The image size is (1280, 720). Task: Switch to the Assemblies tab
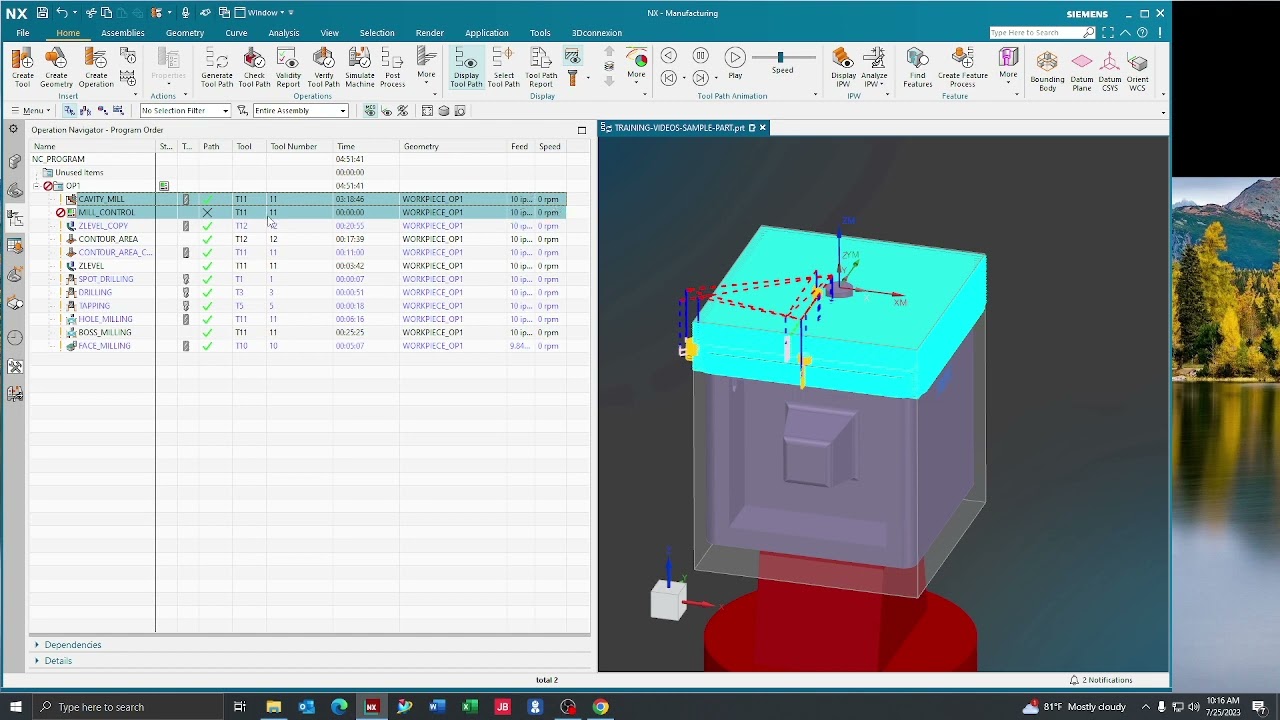[123, 33]
